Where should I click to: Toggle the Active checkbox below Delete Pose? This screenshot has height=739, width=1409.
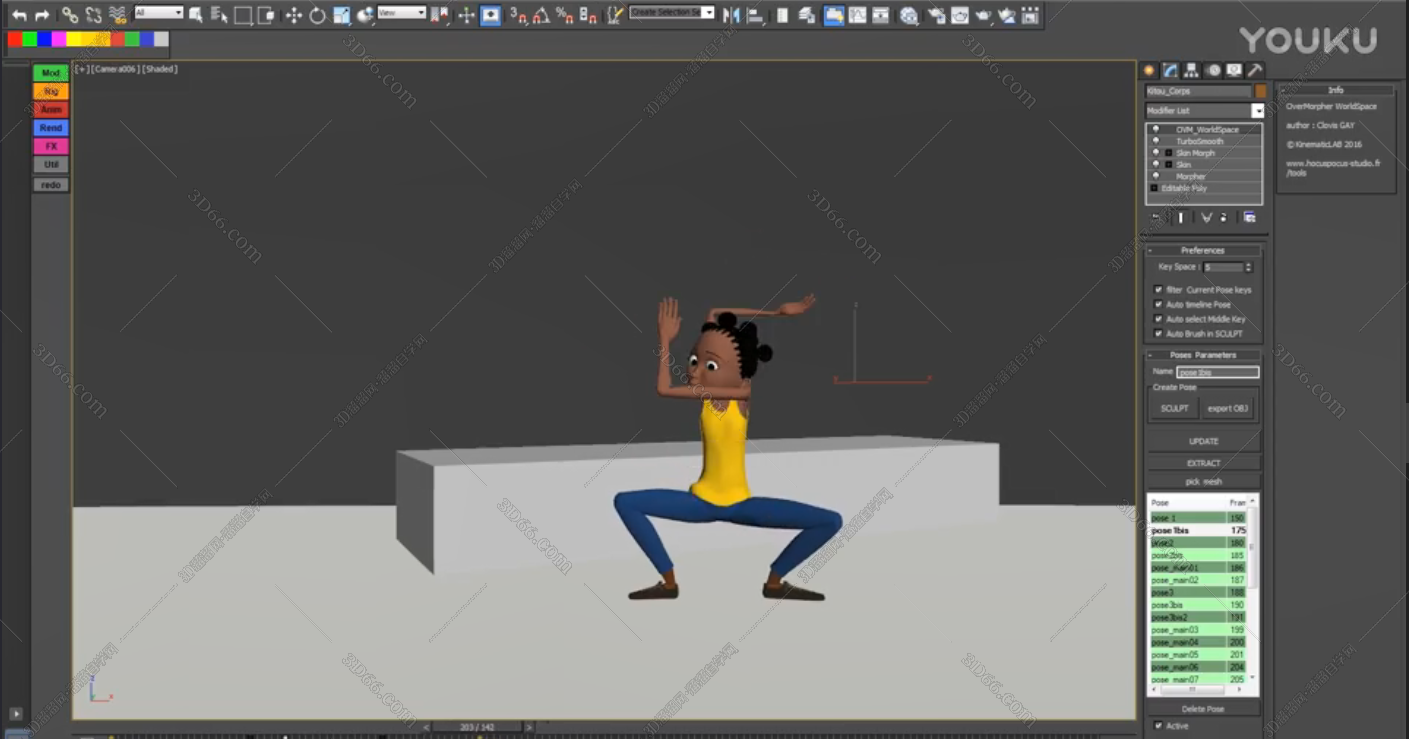(1158, 726)
